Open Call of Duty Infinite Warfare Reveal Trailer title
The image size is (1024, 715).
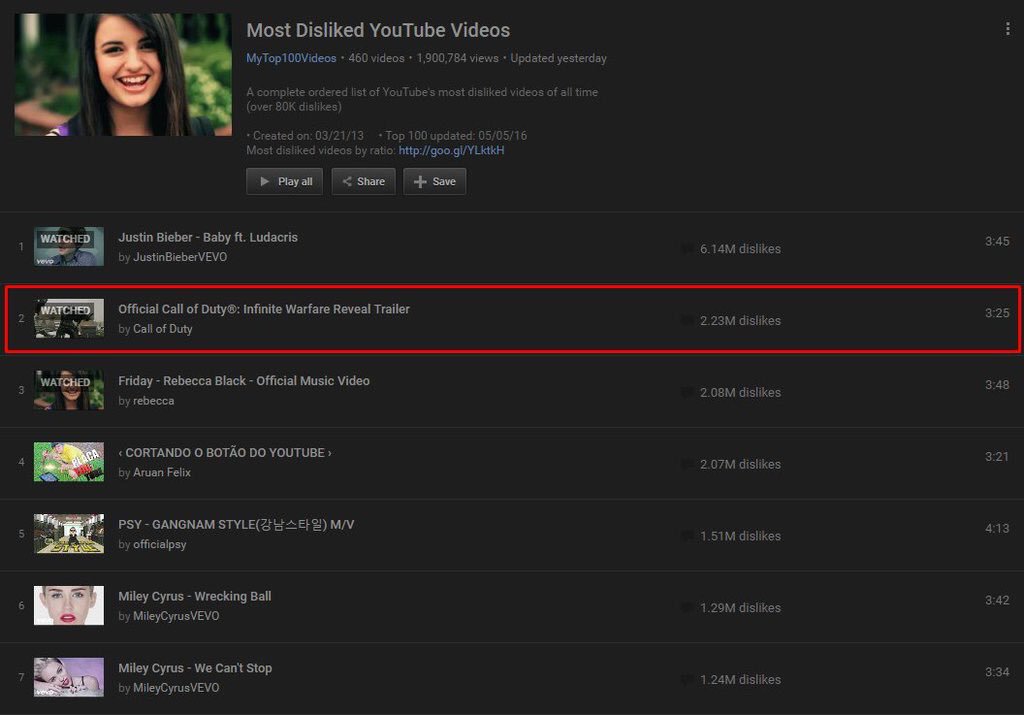click(x=264, y=309)
